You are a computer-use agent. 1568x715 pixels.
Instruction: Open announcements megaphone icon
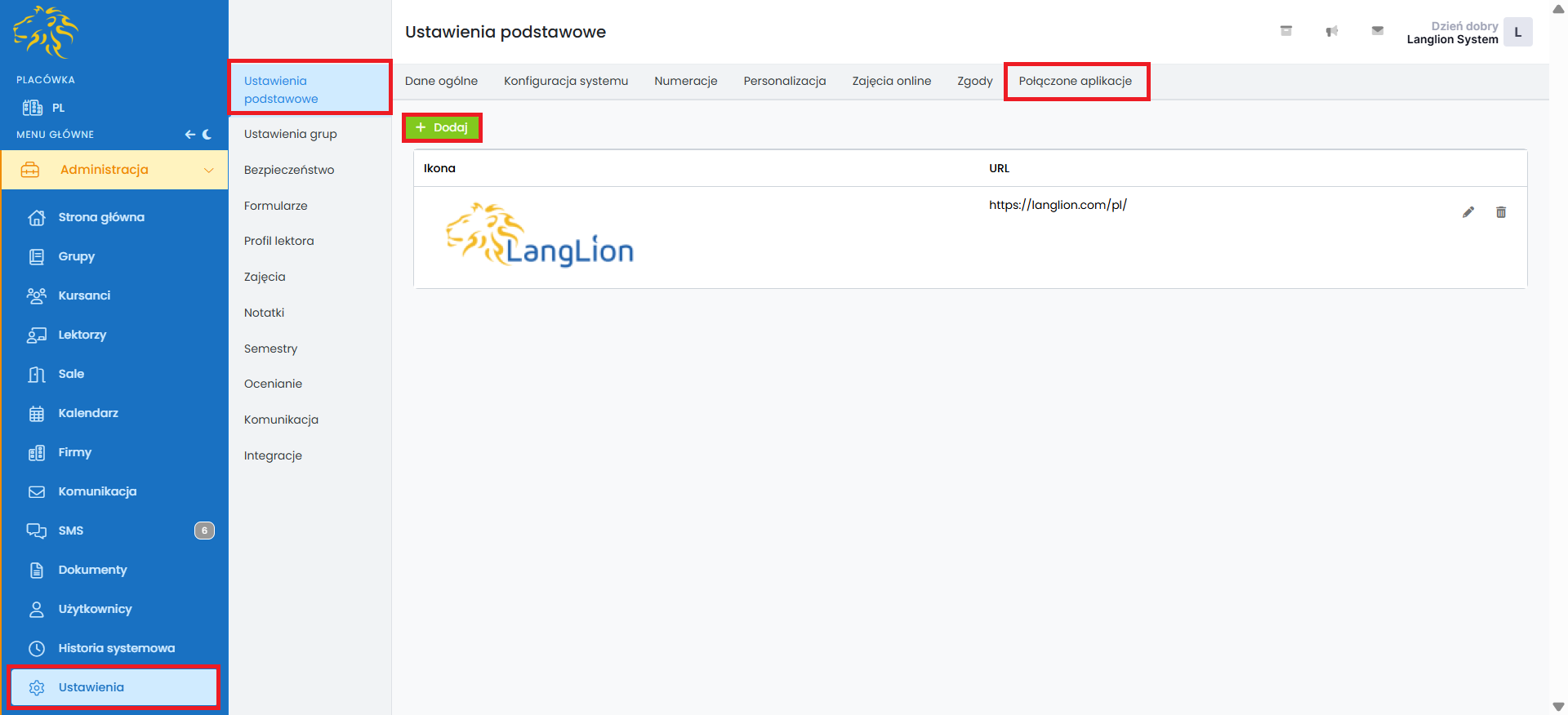click(1331, 31)
